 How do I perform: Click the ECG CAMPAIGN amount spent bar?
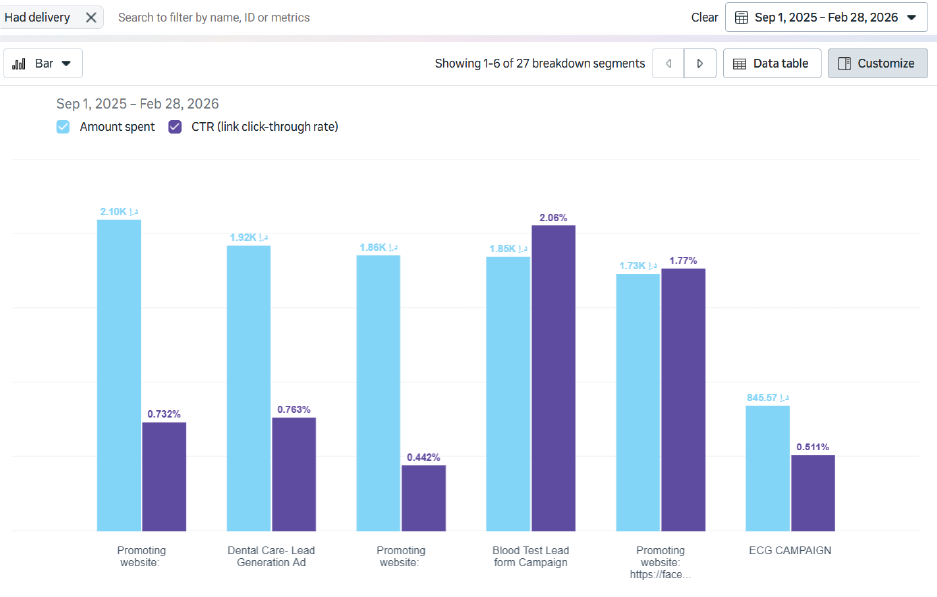point(768,468)
